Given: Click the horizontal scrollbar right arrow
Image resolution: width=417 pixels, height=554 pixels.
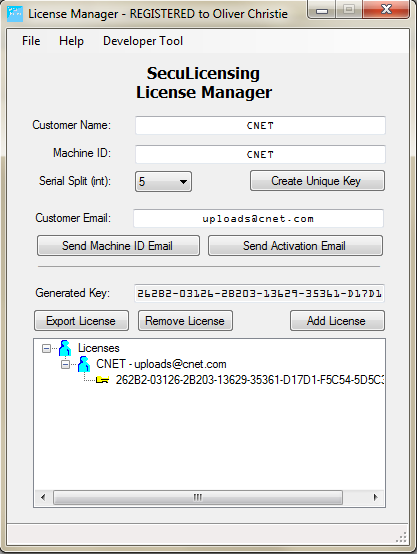Looking at the screenshot, I should pos(375,497).
